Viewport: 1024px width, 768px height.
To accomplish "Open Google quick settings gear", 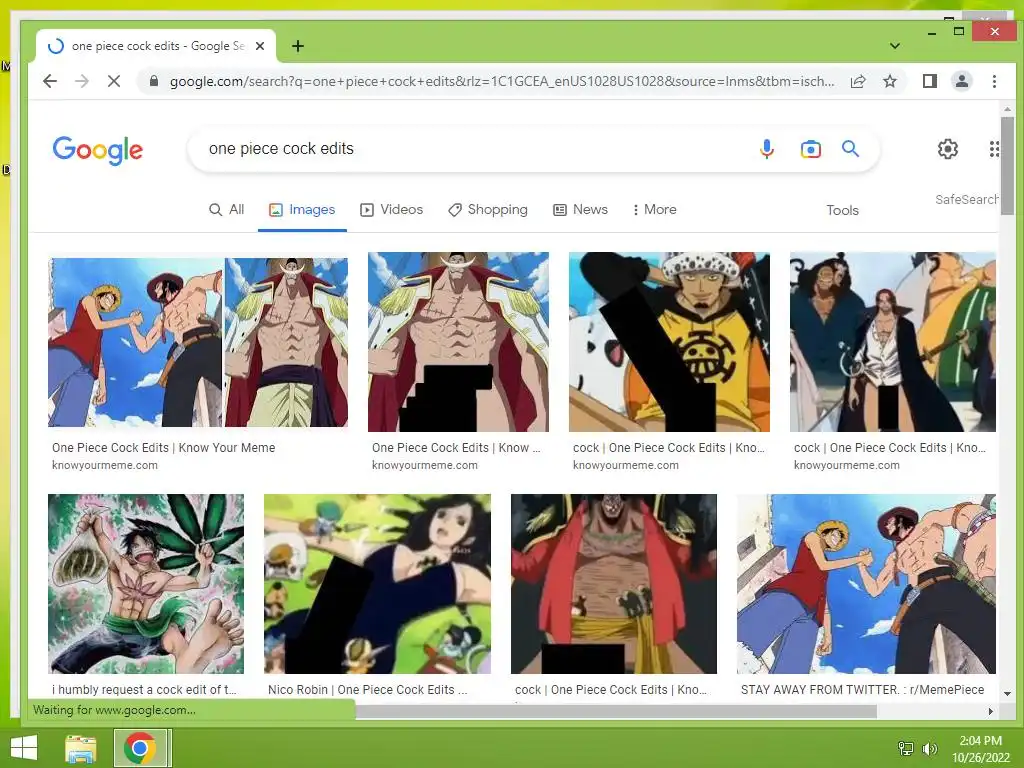I will click(x=948, y=149).
